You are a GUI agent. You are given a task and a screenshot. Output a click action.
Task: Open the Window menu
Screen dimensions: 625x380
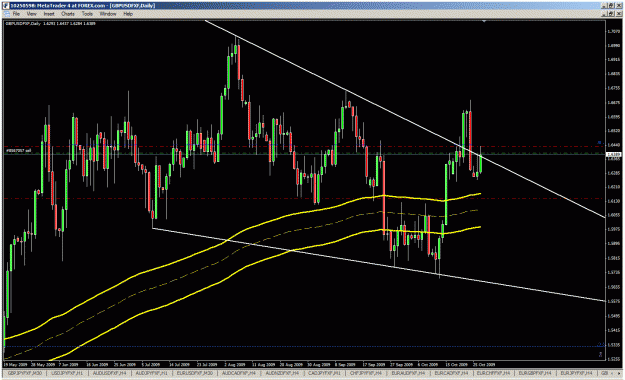(108, 14)
